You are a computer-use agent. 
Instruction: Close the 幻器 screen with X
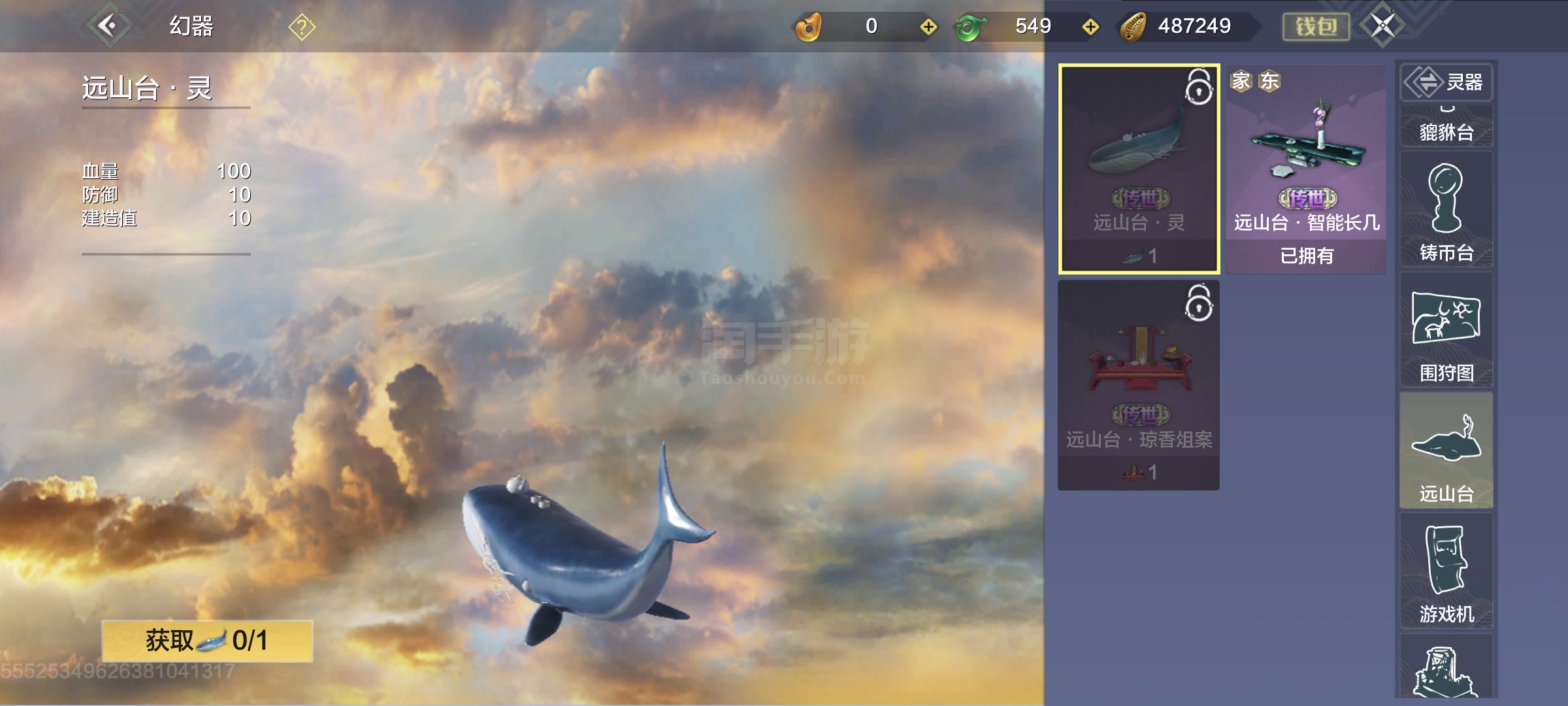pyautogui.click(x=1382, y=26)
